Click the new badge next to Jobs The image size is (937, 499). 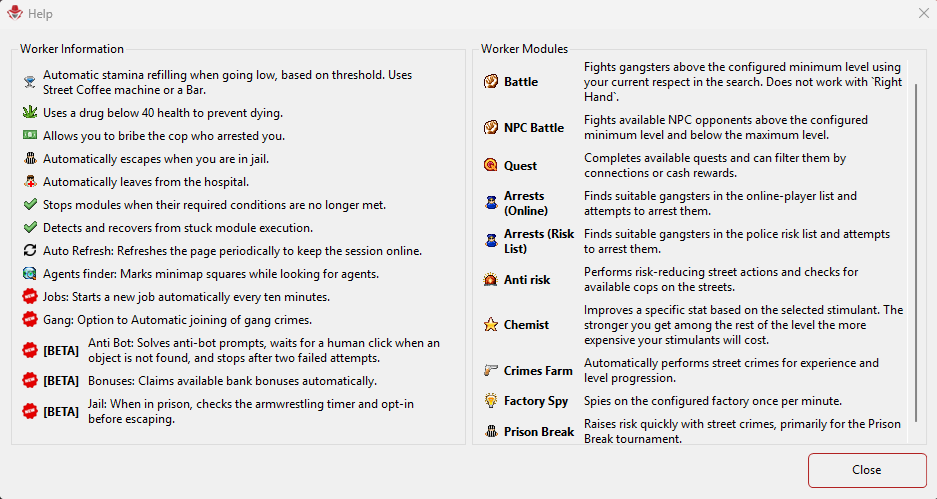pos(30,296)
